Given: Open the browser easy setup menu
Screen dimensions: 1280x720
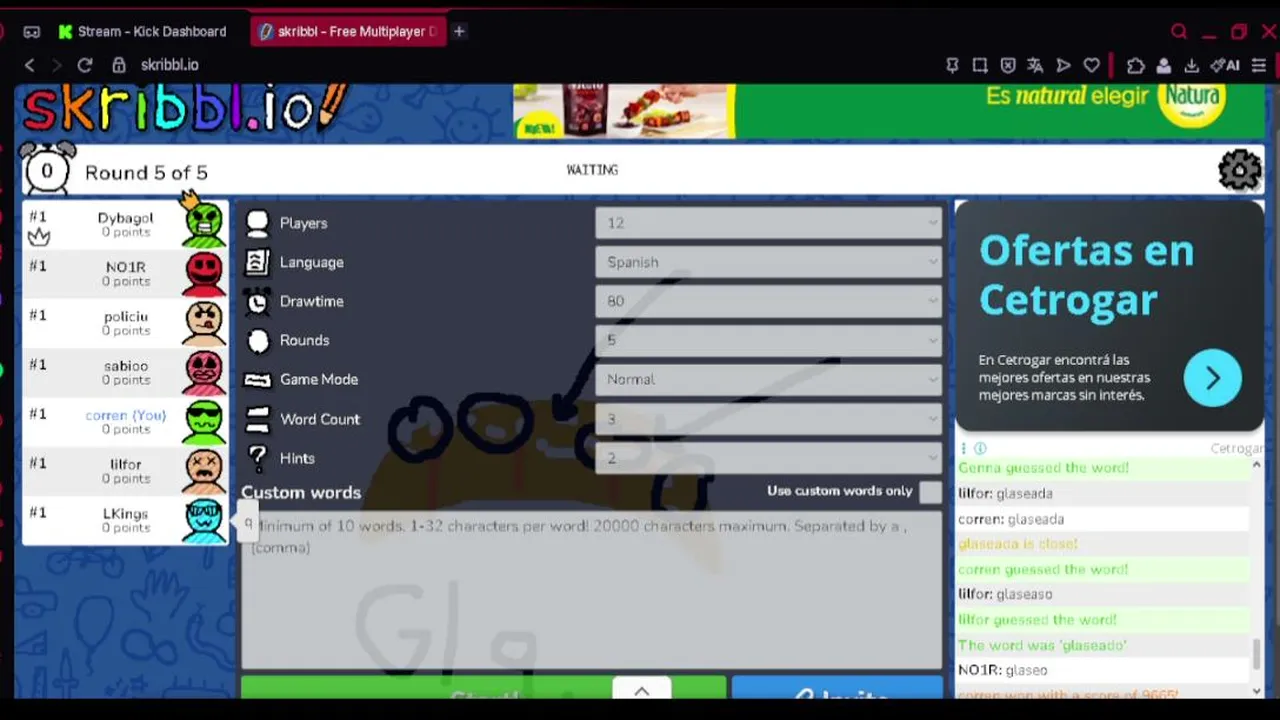Looking at the screenshot, I should 1259,65.
